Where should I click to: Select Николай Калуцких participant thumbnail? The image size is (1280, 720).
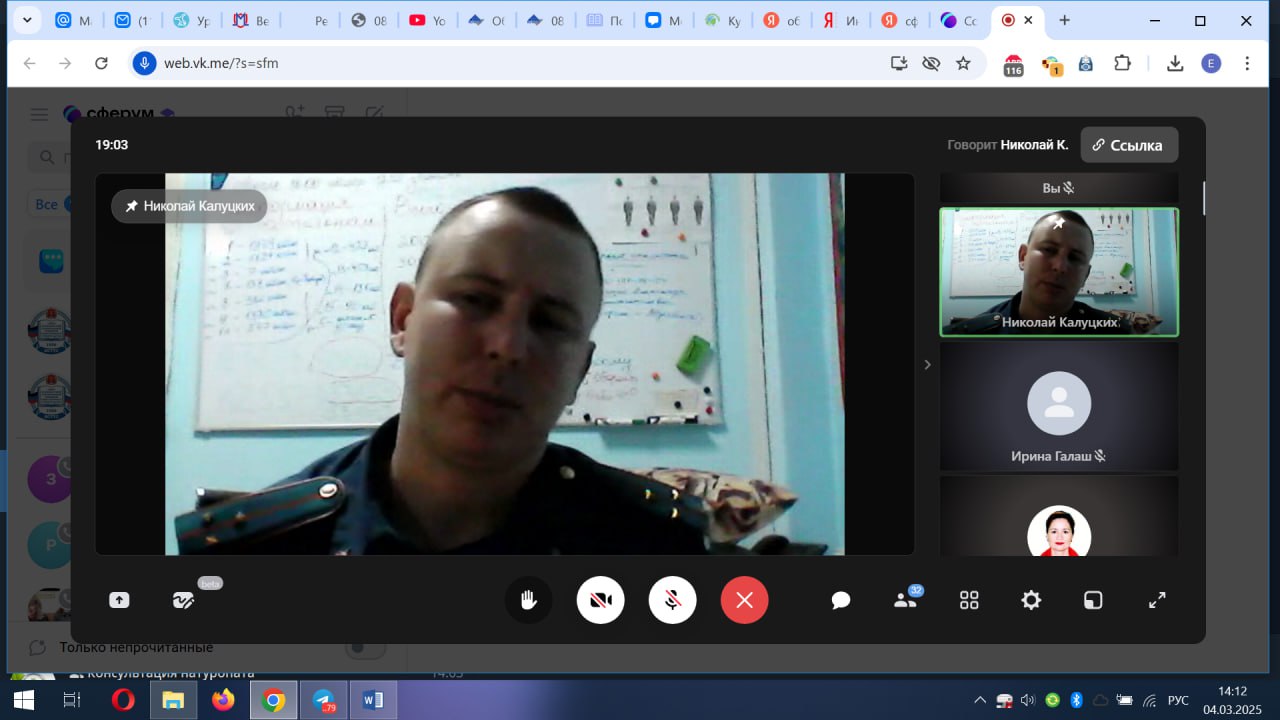click(1058, 272)
